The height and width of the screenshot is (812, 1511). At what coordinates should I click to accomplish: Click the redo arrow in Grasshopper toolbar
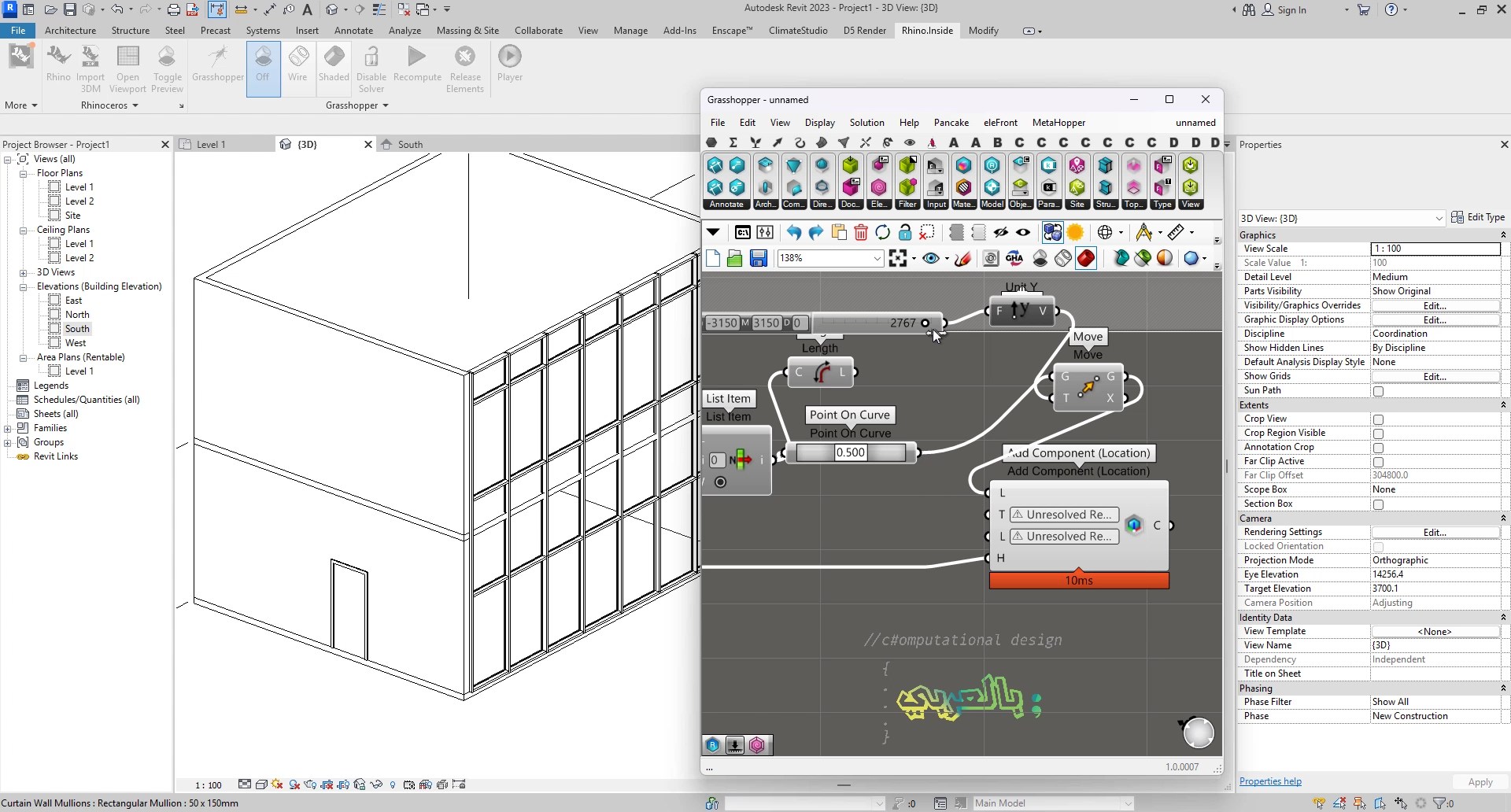point(815,232)
